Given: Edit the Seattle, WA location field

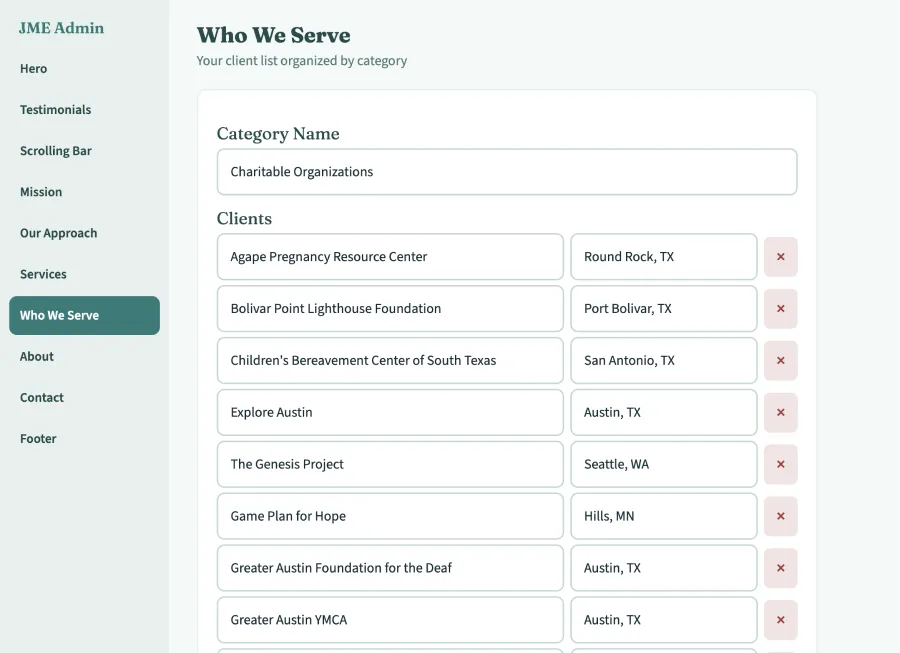Looking at the screenshot, I should tap(663, 464).
